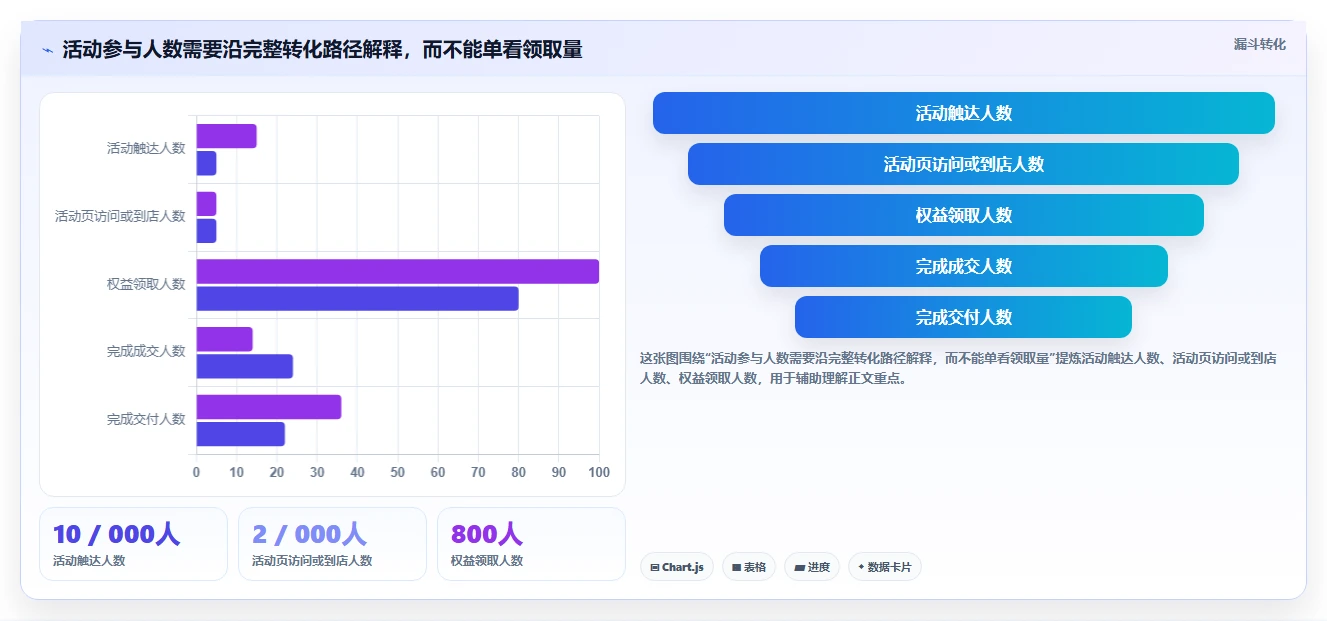
Task: Click the purple bar for 完成成交人数
Action: (224, 339)
